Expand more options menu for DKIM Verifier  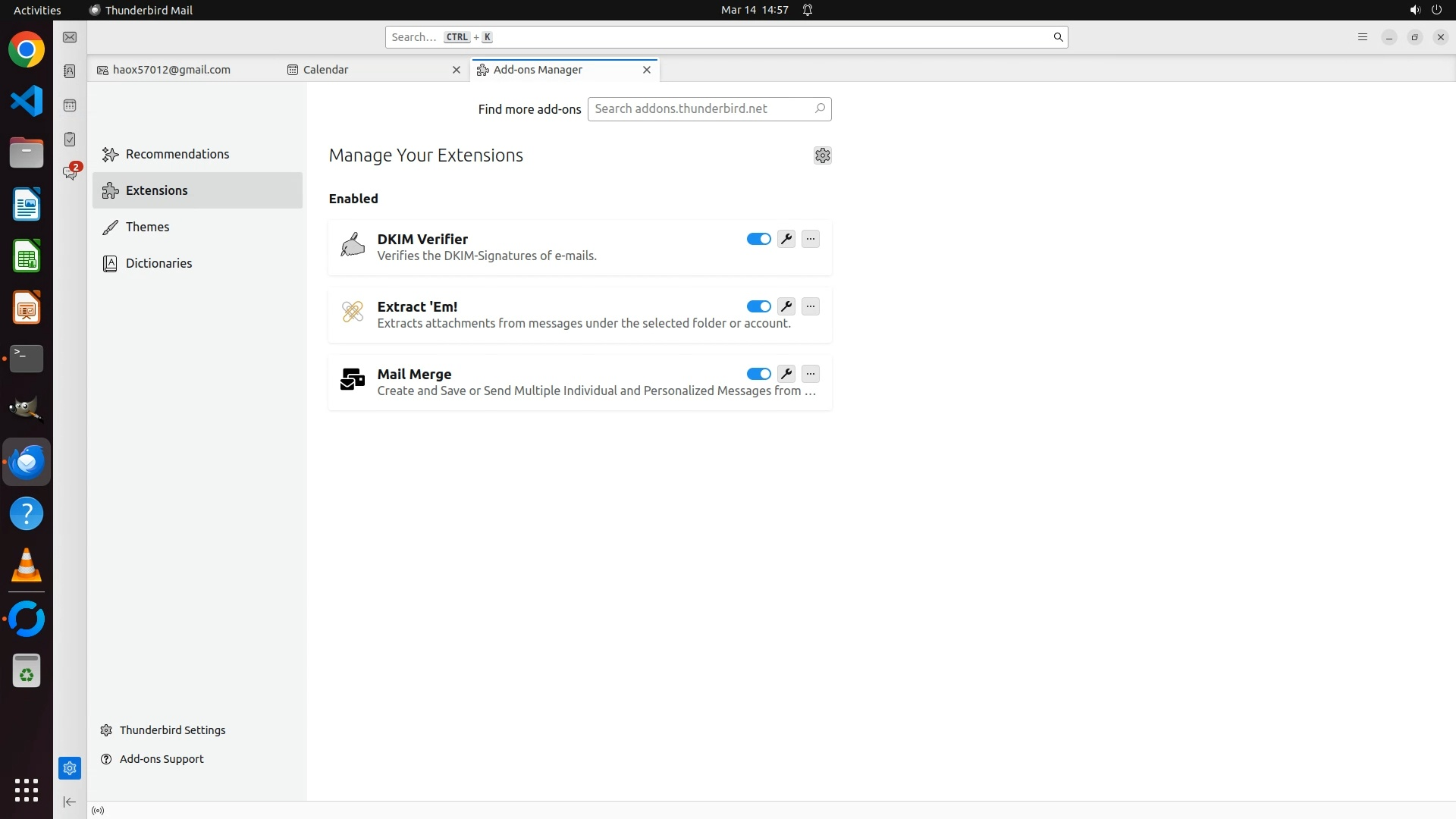[x=811, y=239]
